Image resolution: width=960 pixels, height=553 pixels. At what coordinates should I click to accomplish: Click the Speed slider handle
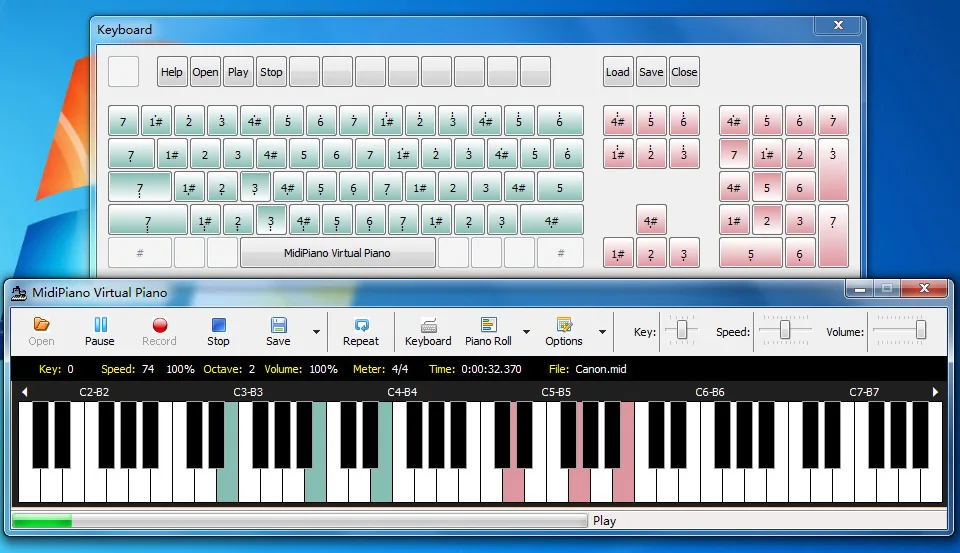point(785,330)
